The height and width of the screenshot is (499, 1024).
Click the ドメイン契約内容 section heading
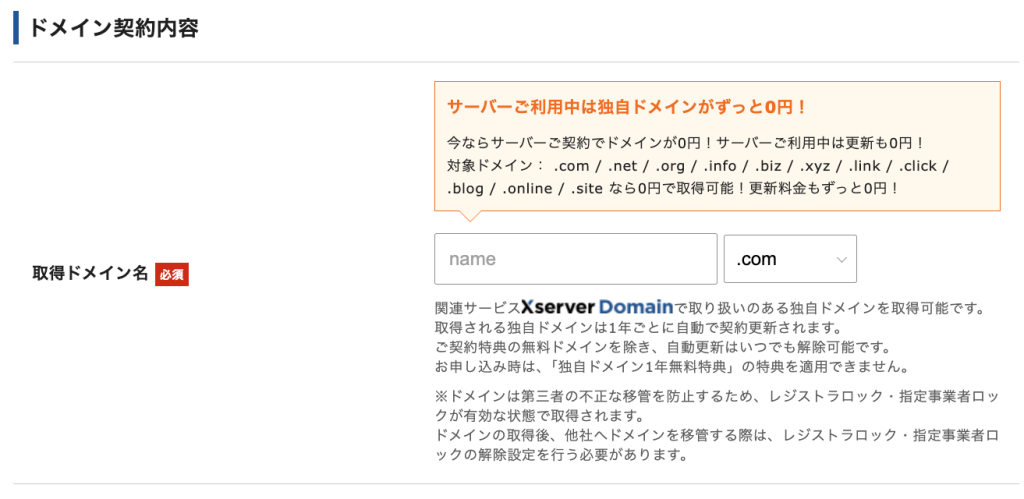[112, 28]
